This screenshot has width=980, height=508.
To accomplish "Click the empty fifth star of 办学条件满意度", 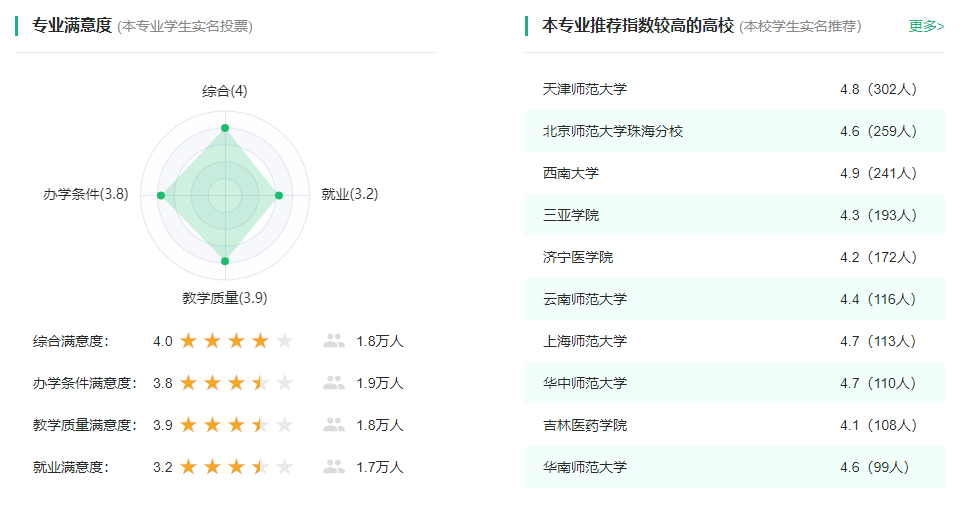I will click(284, 383).
